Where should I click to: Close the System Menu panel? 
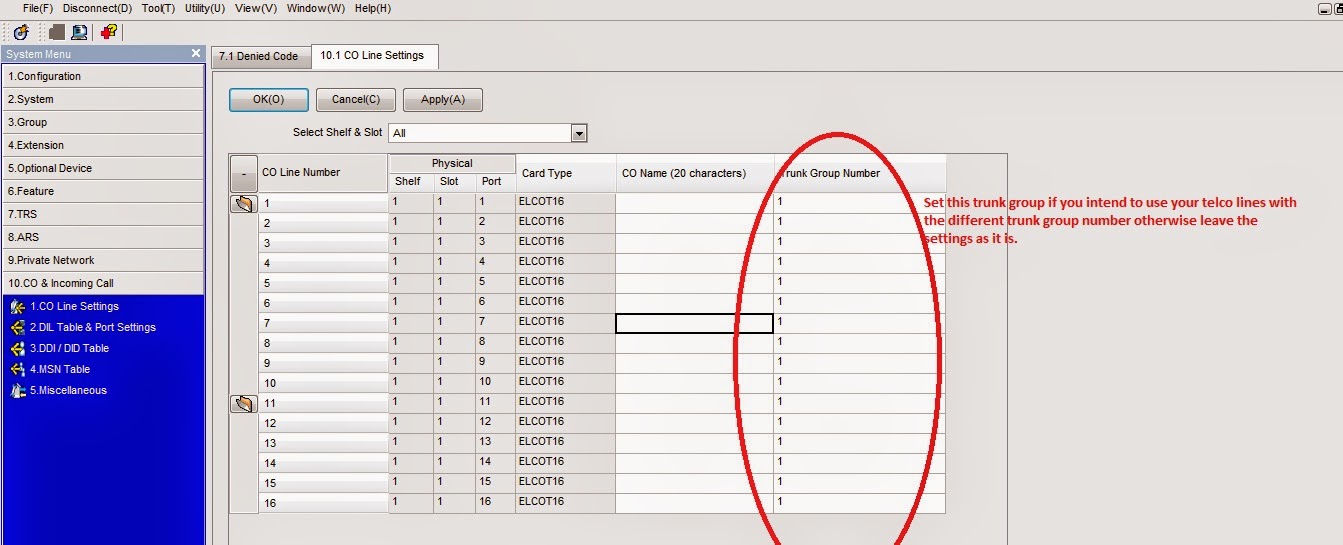196,54
